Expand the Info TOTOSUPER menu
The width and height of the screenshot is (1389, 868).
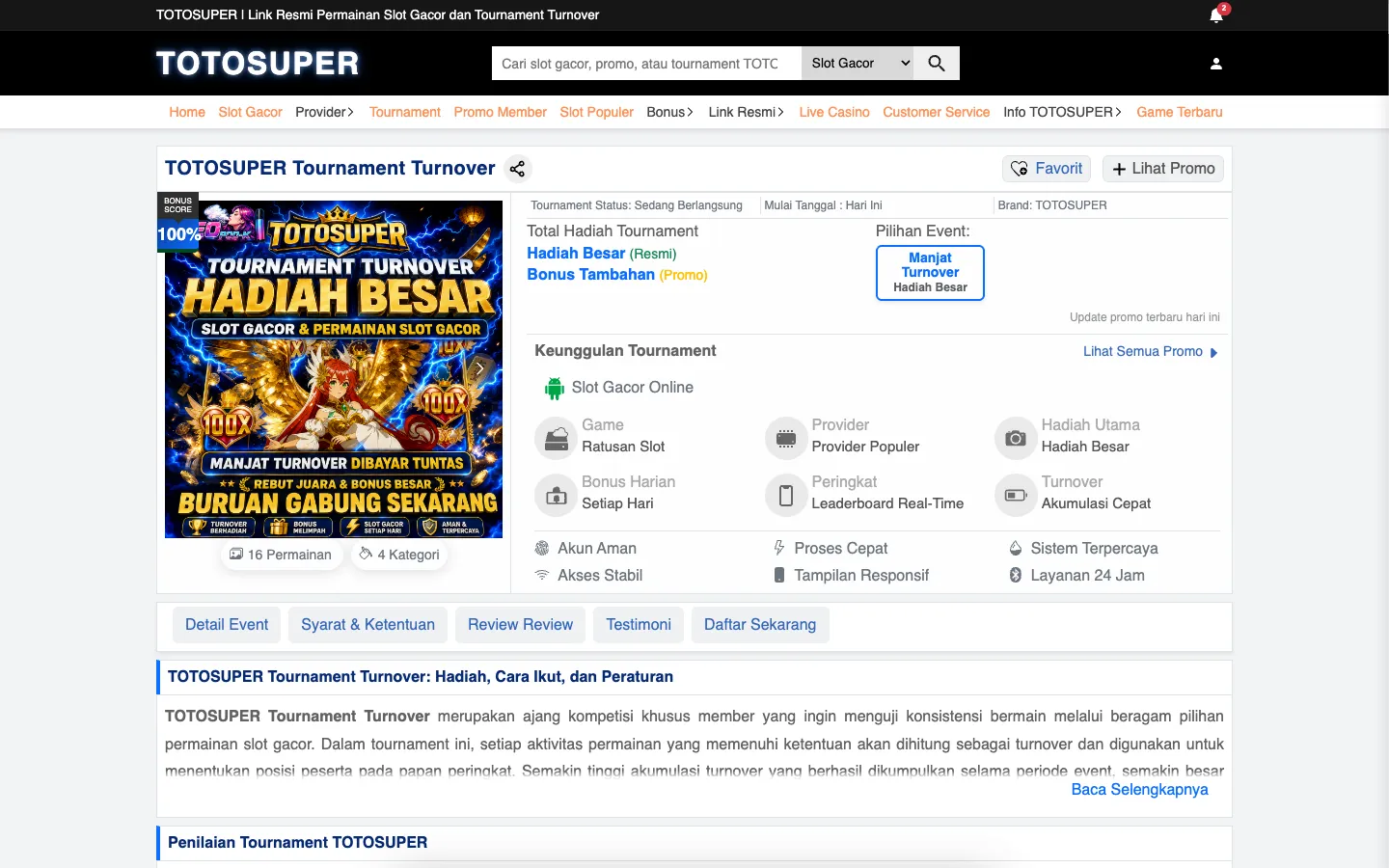coord(1063,112)
